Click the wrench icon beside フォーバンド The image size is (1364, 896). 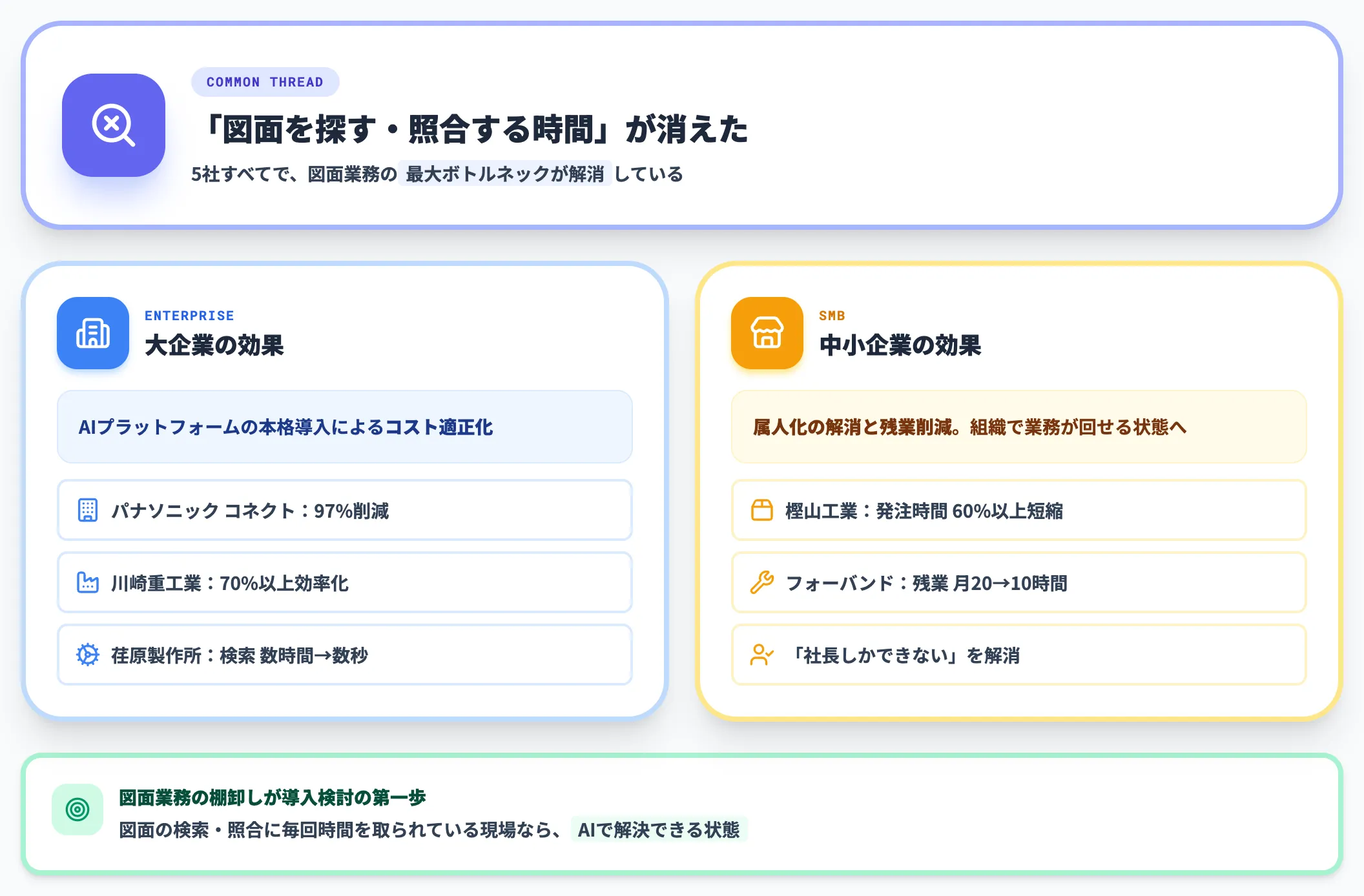(x=762, y=582)
